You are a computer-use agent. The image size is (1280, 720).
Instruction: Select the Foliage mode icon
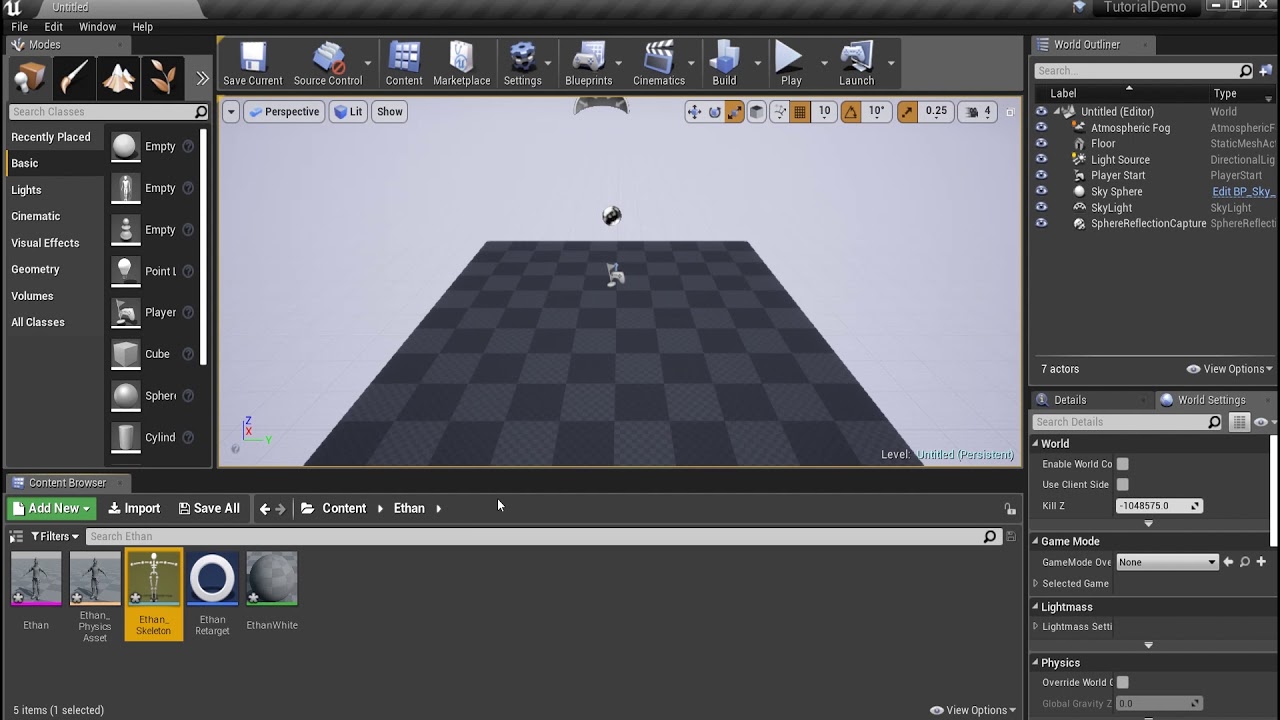[162, 77]
